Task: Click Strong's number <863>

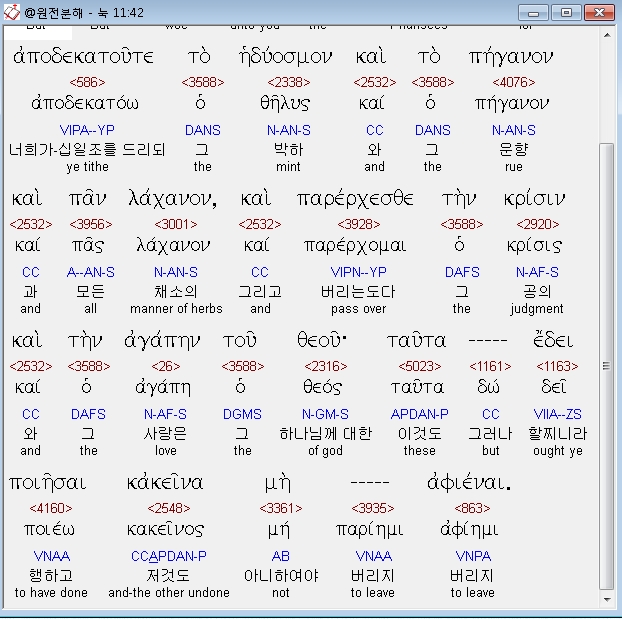Action: pyautogui.click(x=472, y=508)
